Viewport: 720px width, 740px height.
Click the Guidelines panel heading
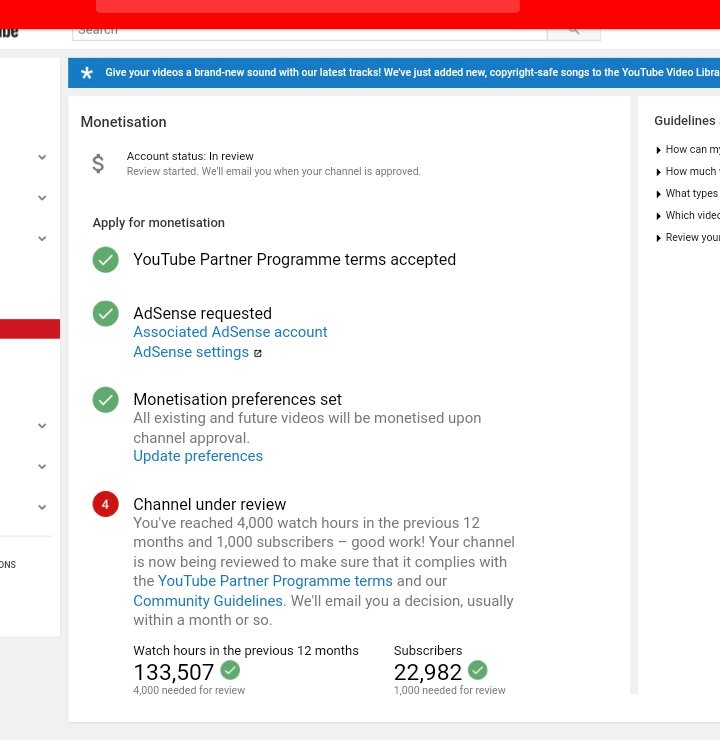coord(685,121)
